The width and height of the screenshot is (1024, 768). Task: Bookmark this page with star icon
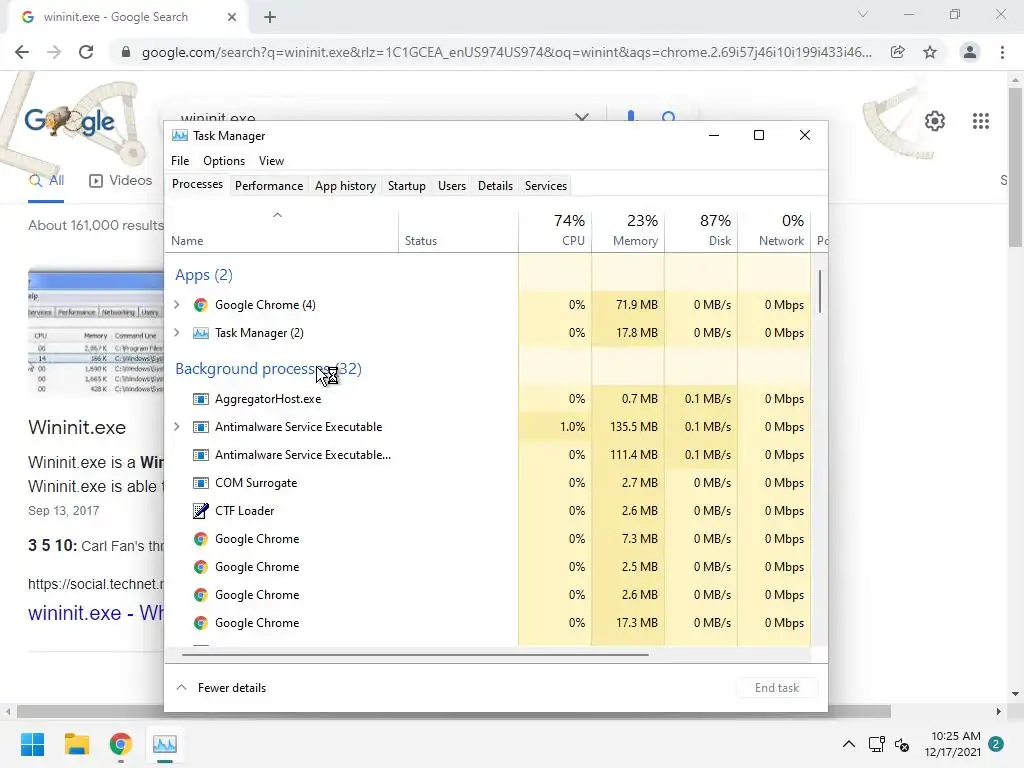point(930,52)
